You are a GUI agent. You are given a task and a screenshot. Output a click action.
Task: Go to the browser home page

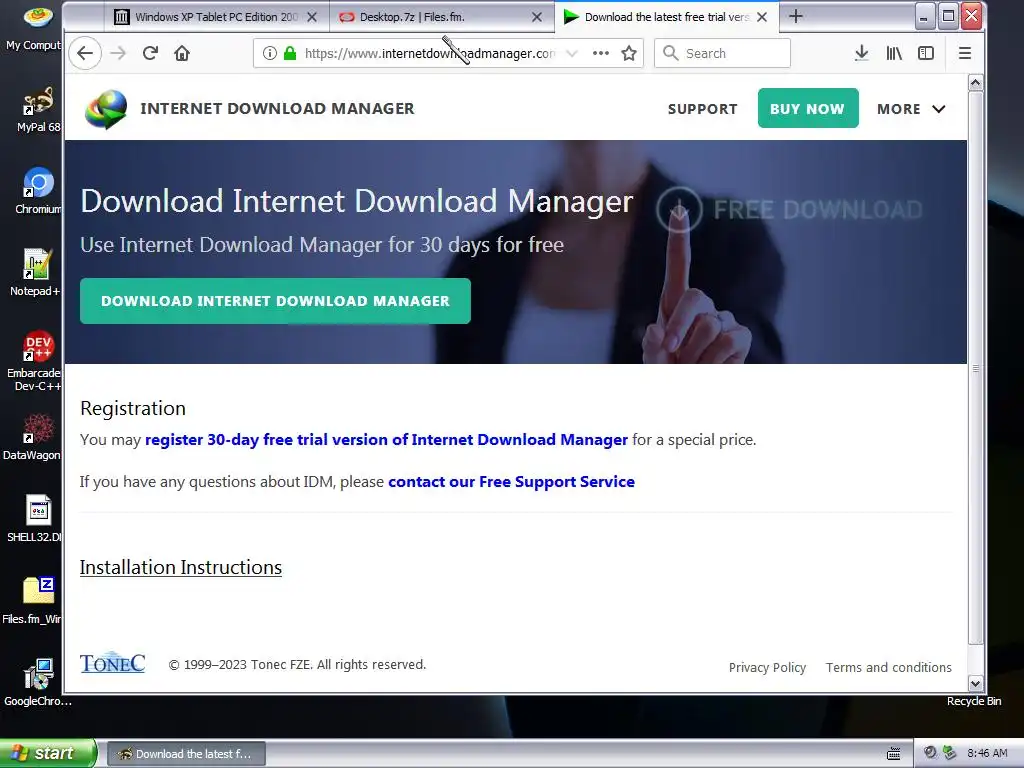182,53
